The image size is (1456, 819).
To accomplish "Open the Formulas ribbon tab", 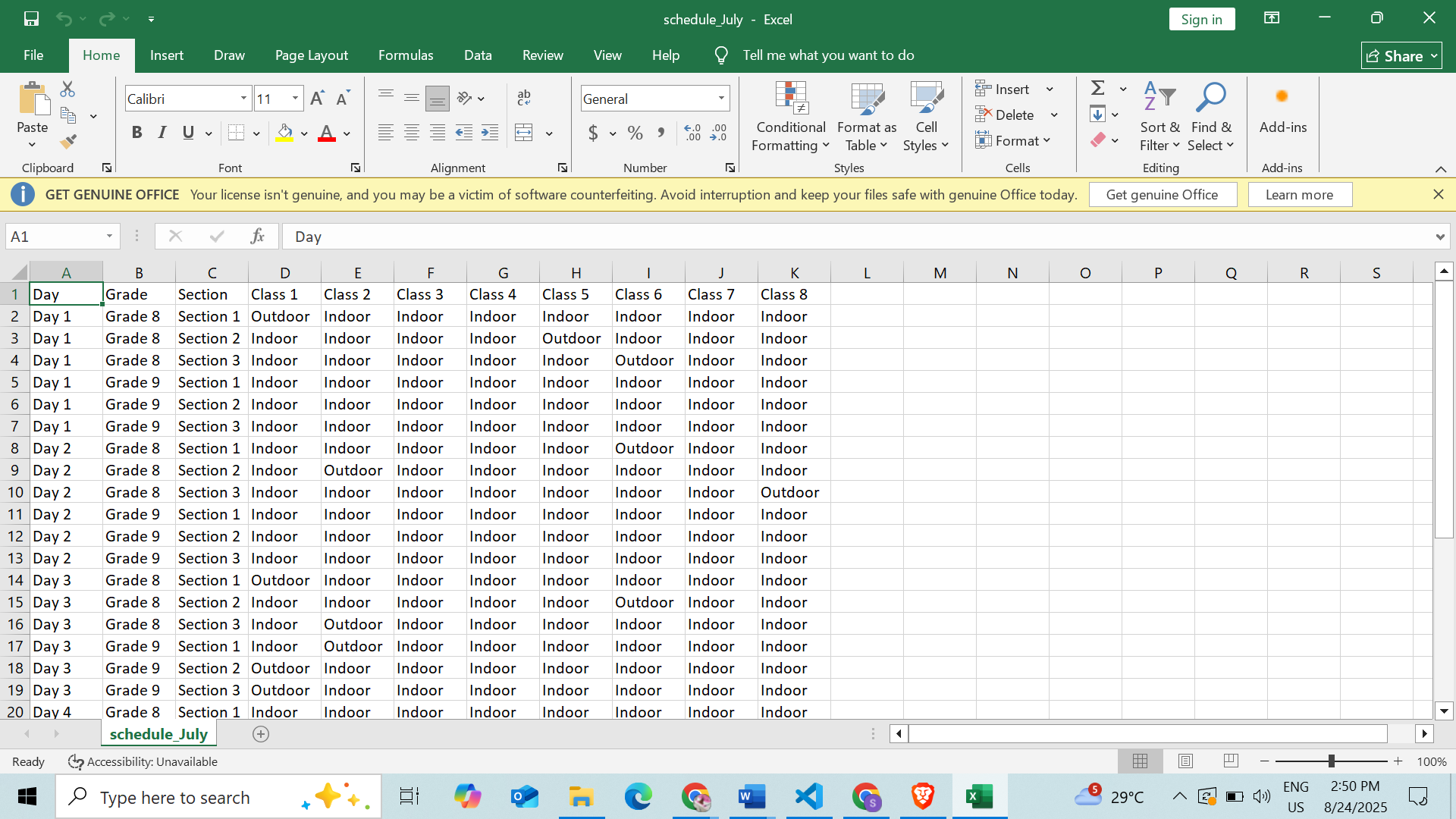I will point(406,55).
